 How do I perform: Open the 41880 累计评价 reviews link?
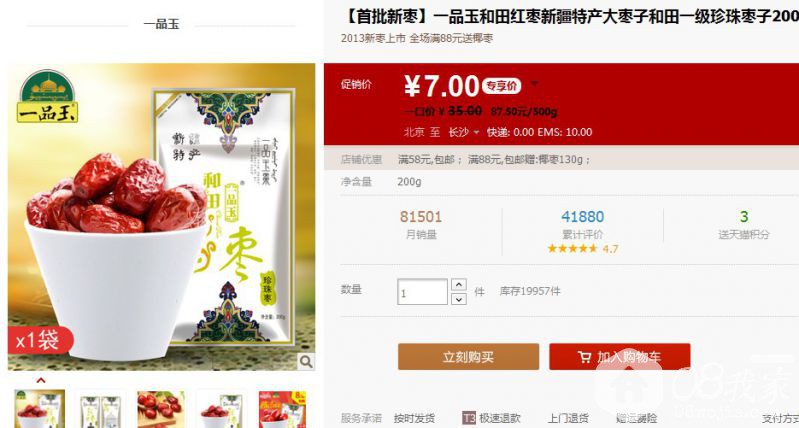[582, 224]
